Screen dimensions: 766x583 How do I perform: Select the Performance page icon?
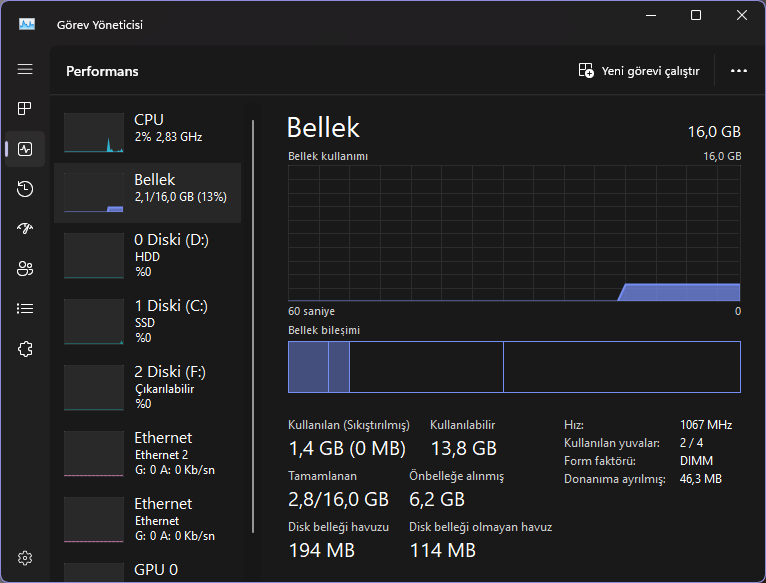[x=25, y=149]
